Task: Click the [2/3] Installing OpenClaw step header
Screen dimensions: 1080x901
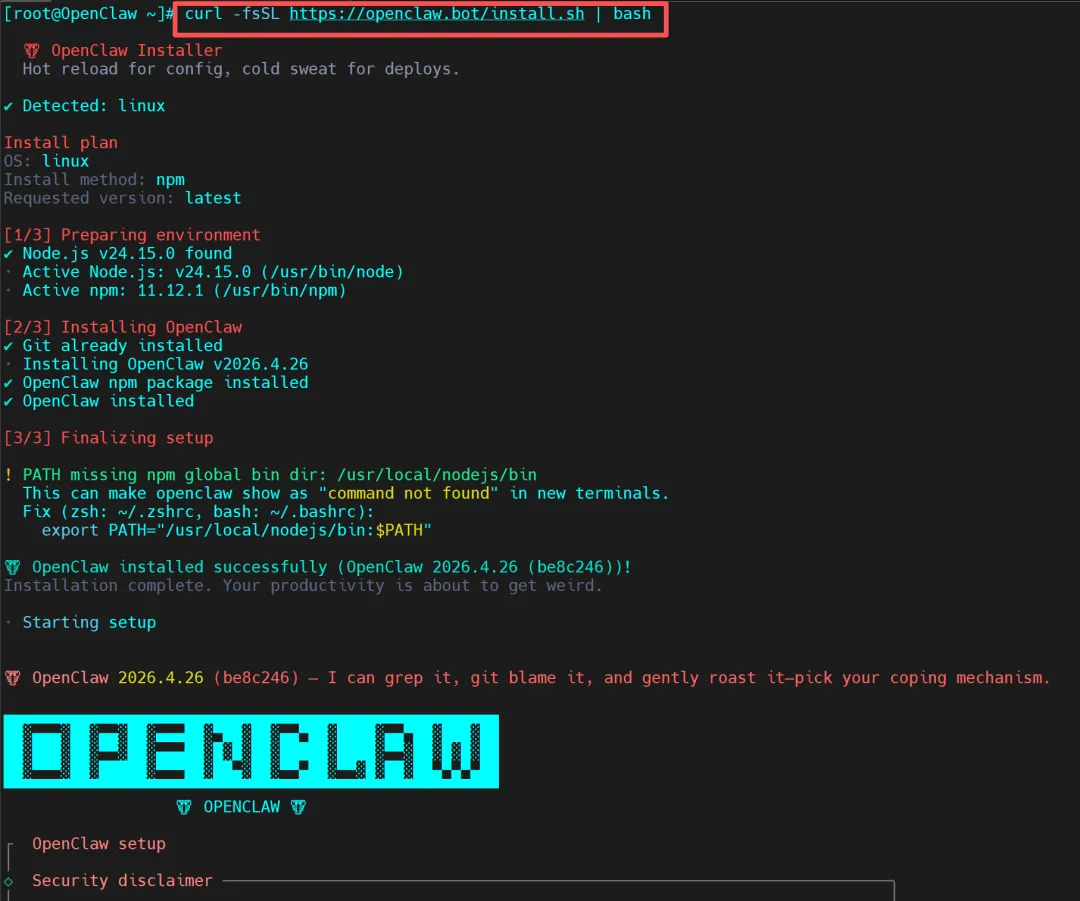Action: (123, 327)
